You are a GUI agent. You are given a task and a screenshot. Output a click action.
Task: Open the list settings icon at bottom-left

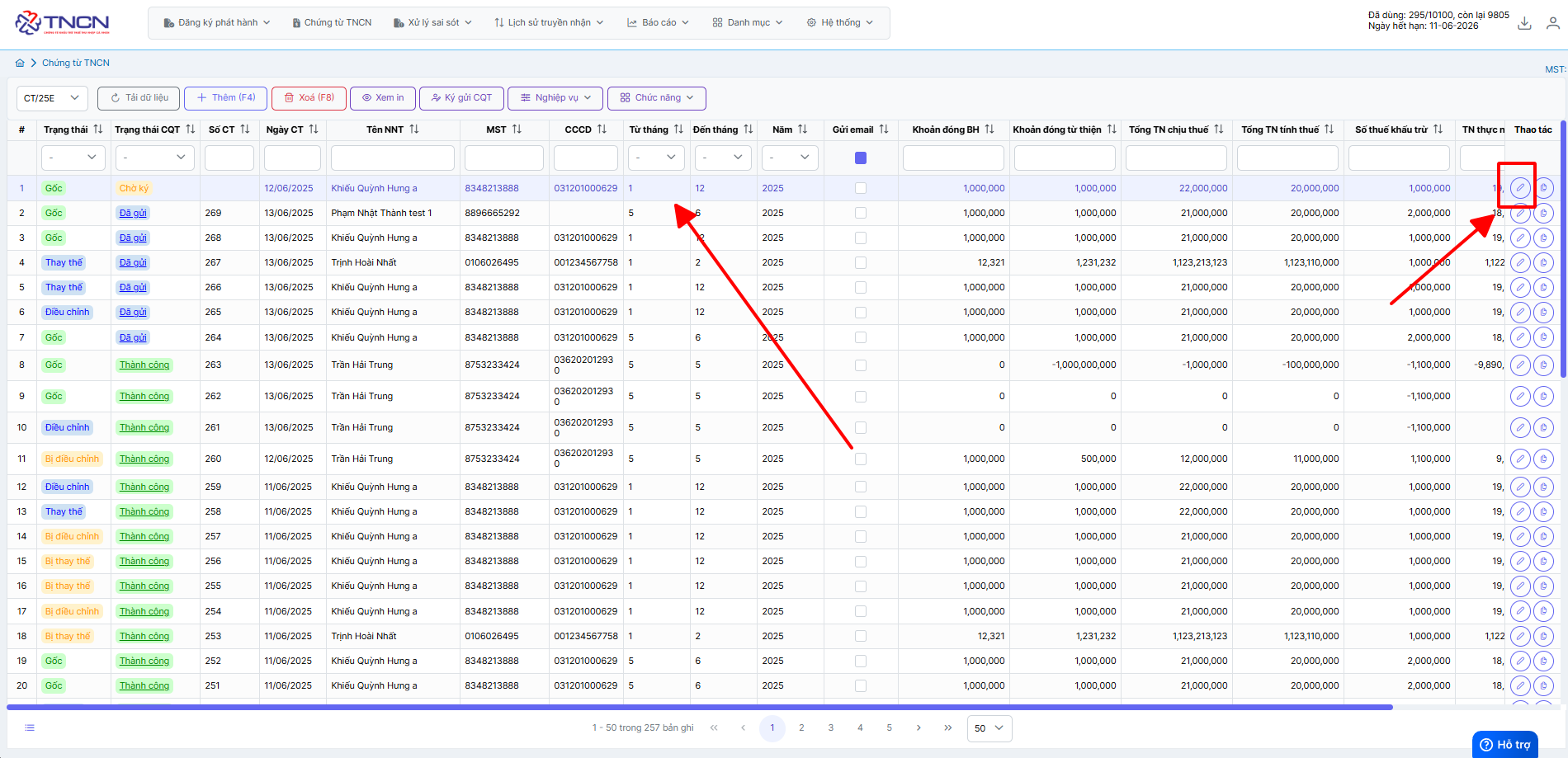30,727
